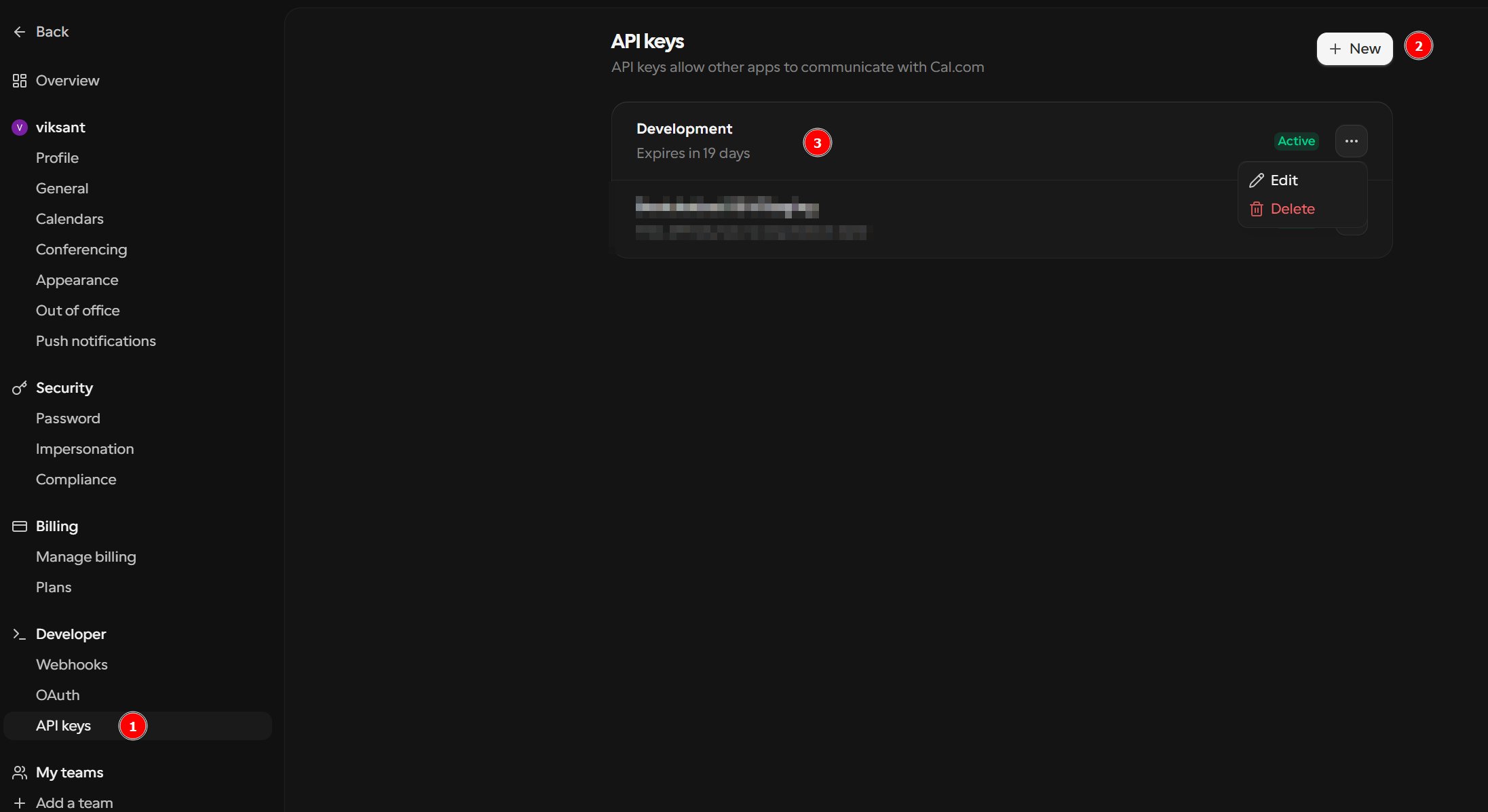The image size is (1488, 812).
Task: Open the Out of office page
Action: (x=77, y=311)
